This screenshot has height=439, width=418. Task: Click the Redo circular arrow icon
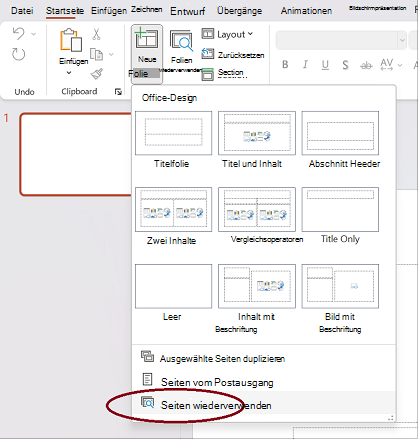pos(18,54)
